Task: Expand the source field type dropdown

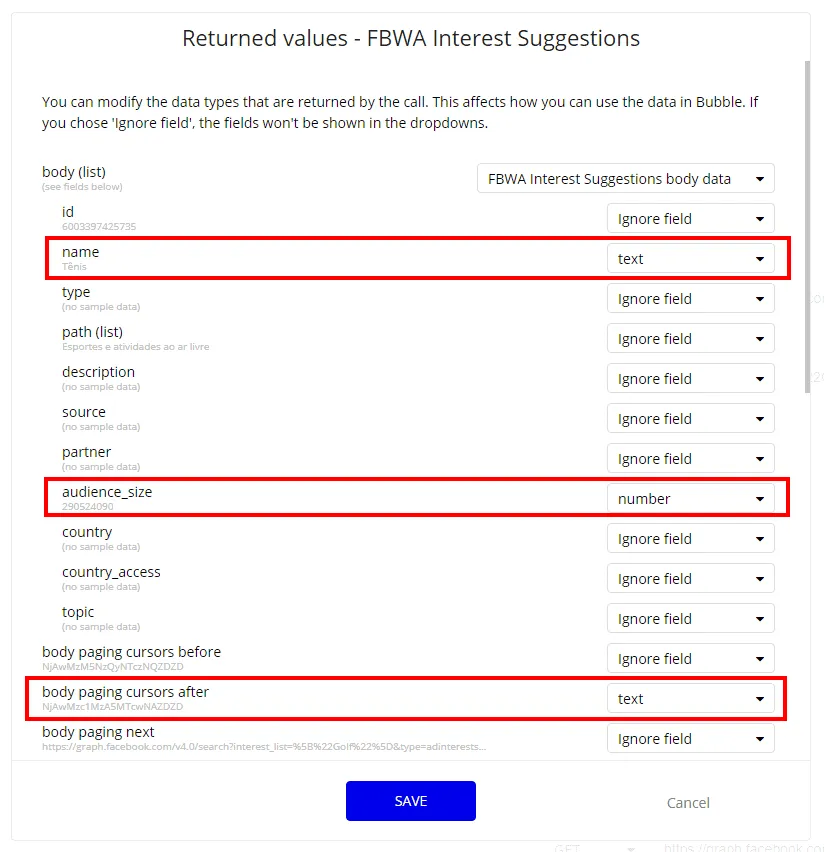Action: [690, 419]
